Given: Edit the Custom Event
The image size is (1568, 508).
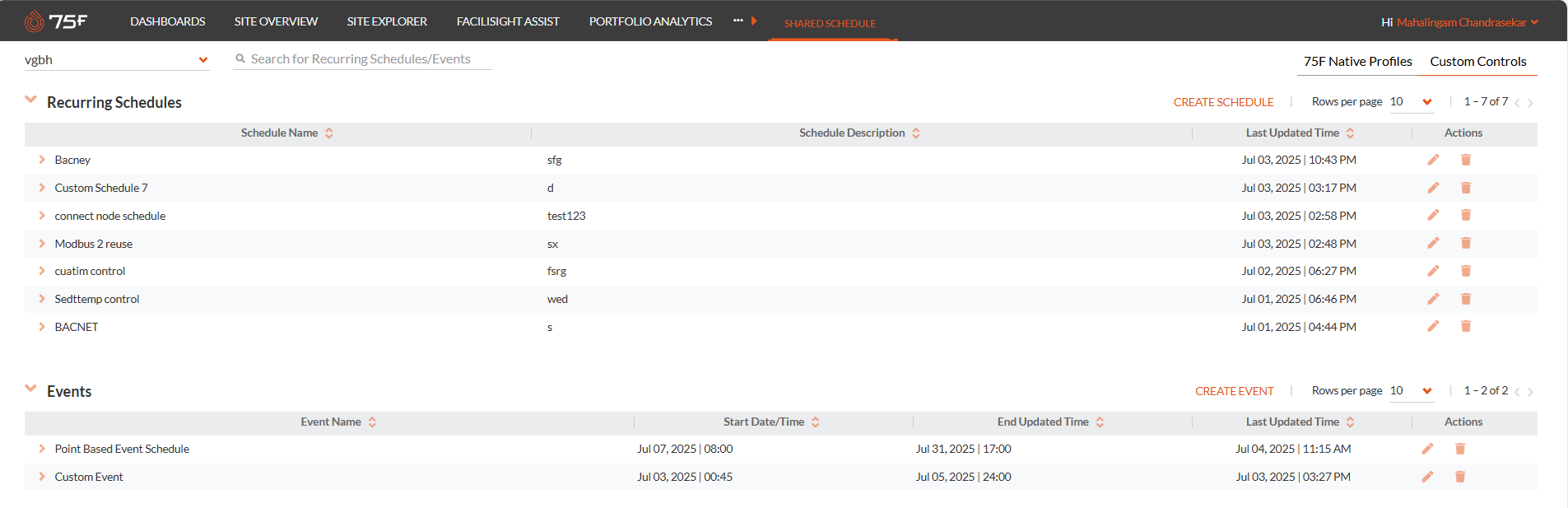Looking at the screenshot, I should click(x=1427, y=477).
